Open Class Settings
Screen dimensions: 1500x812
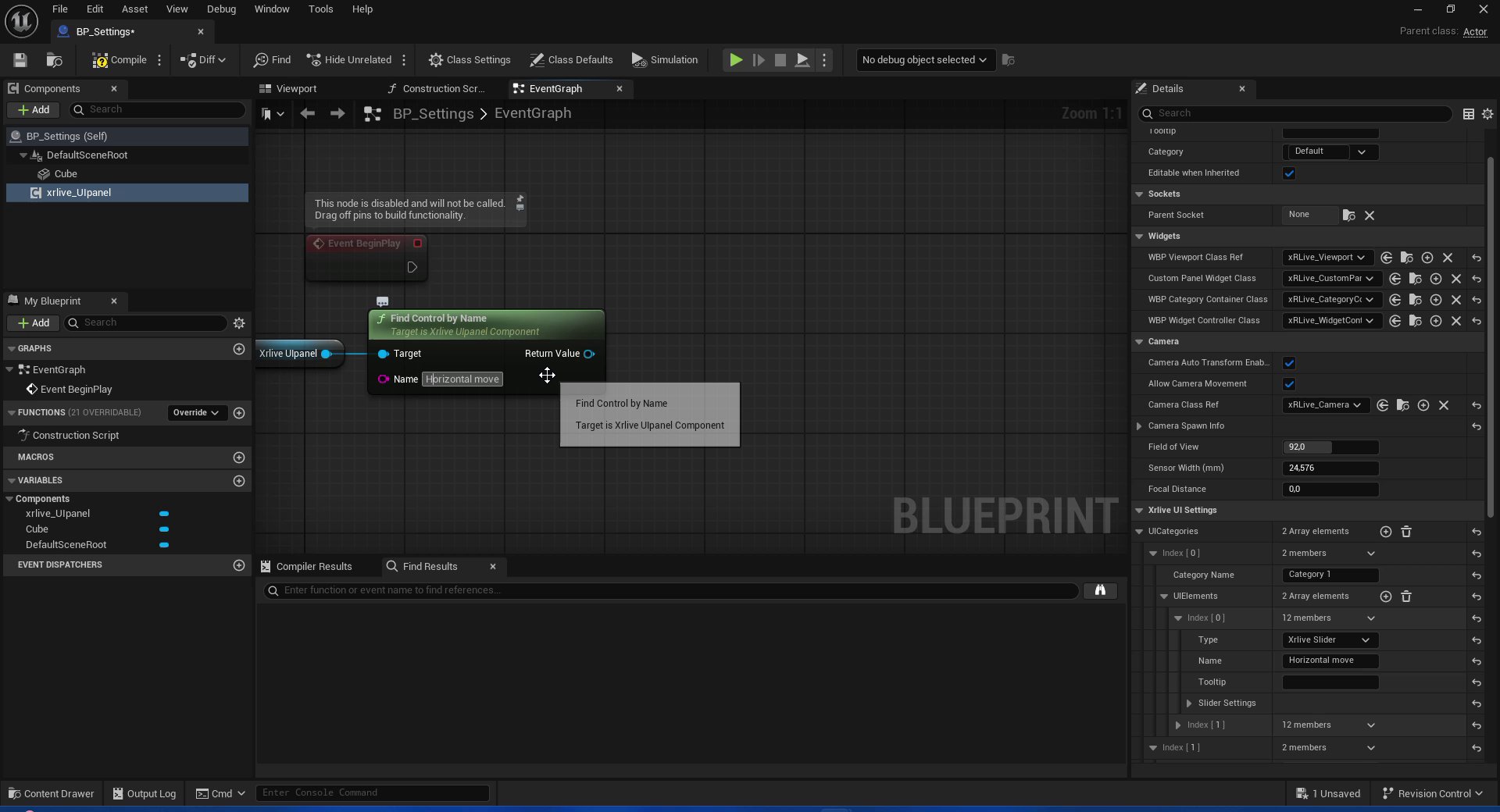point(470,60)
